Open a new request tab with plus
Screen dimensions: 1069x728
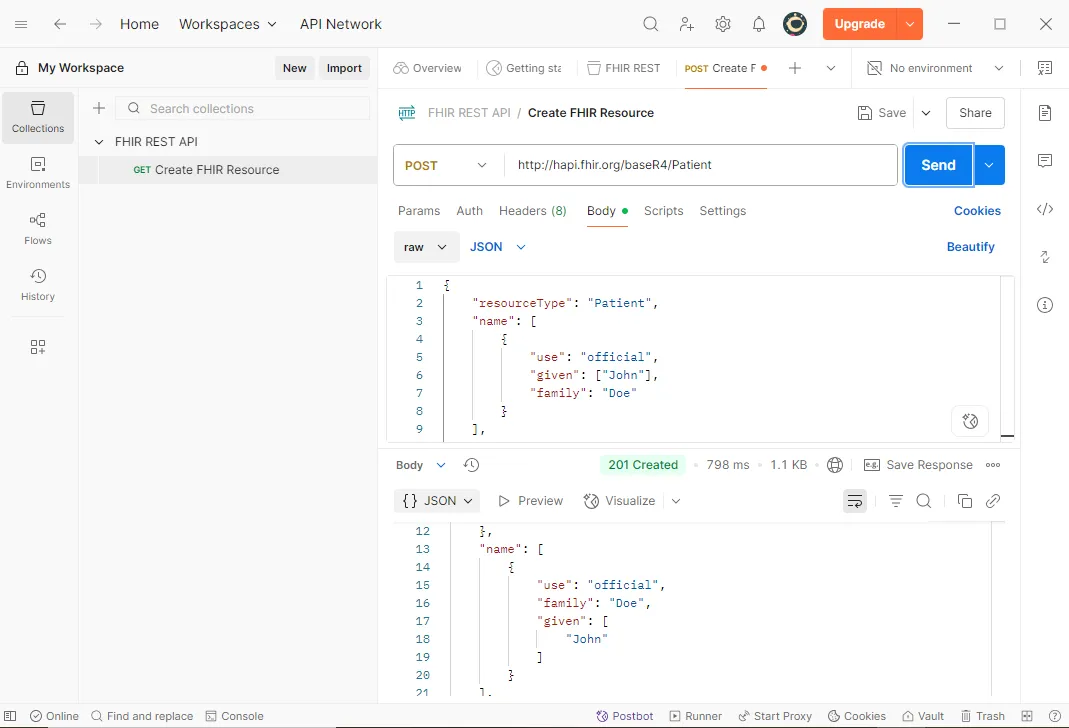pos(795,68)
